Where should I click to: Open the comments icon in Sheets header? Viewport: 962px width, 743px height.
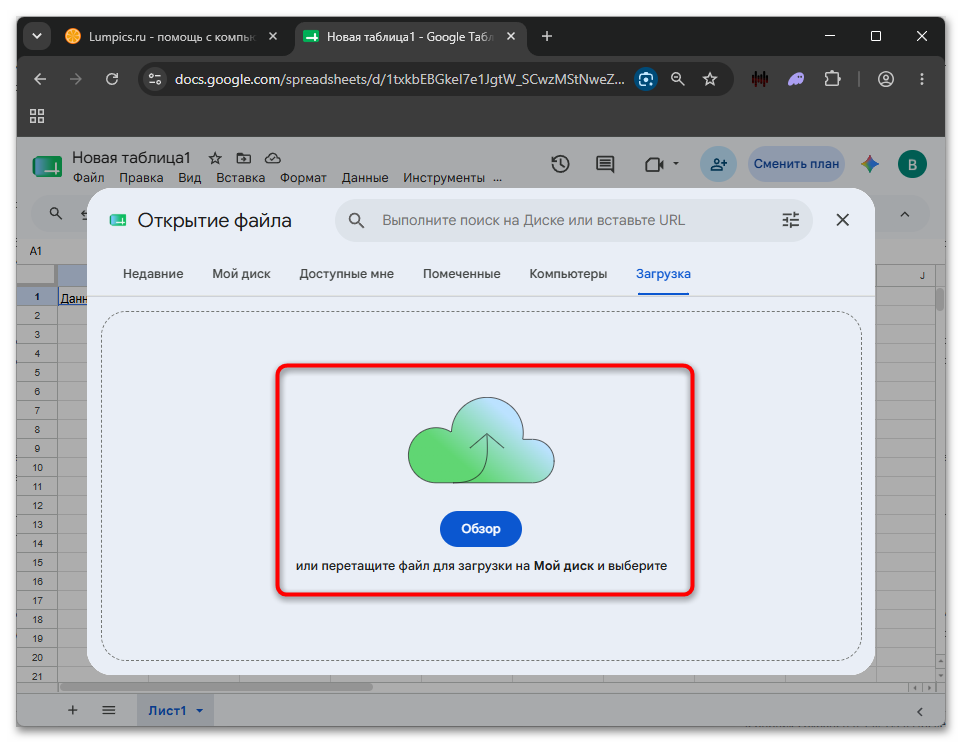coord(605,164)
